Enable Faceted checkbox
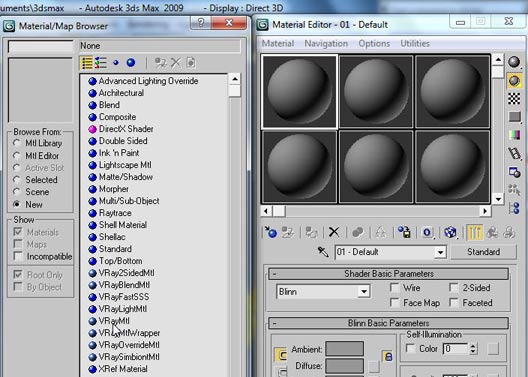 coord(454,303)
